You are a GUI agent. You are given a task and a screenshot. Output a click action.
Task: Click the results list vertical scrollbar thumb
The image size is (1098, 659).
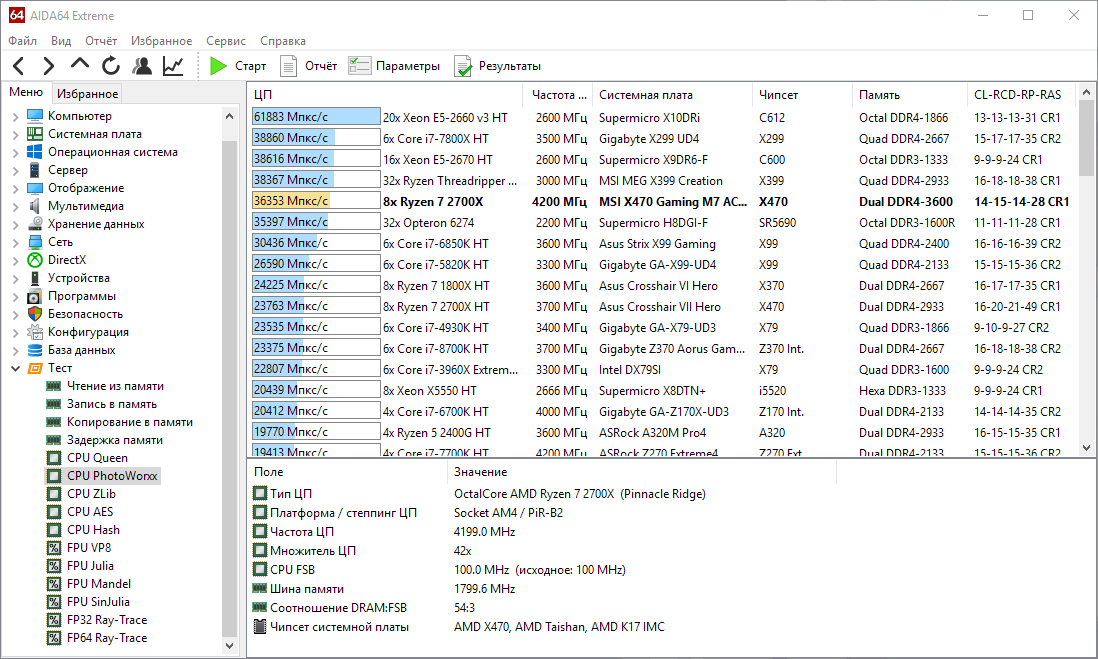tap(1086, 138)
